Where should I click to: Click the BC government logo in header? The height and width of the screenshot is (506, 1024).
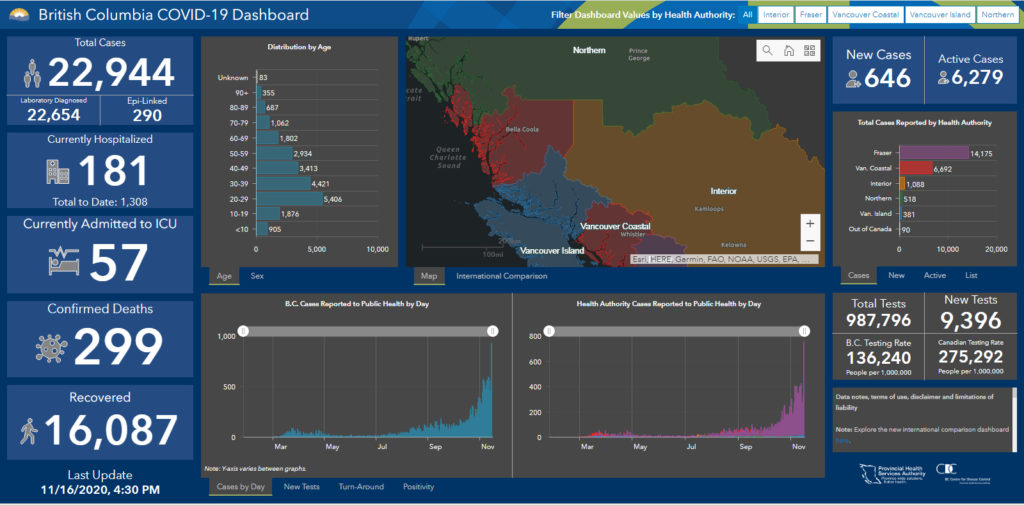click(20, 15)
